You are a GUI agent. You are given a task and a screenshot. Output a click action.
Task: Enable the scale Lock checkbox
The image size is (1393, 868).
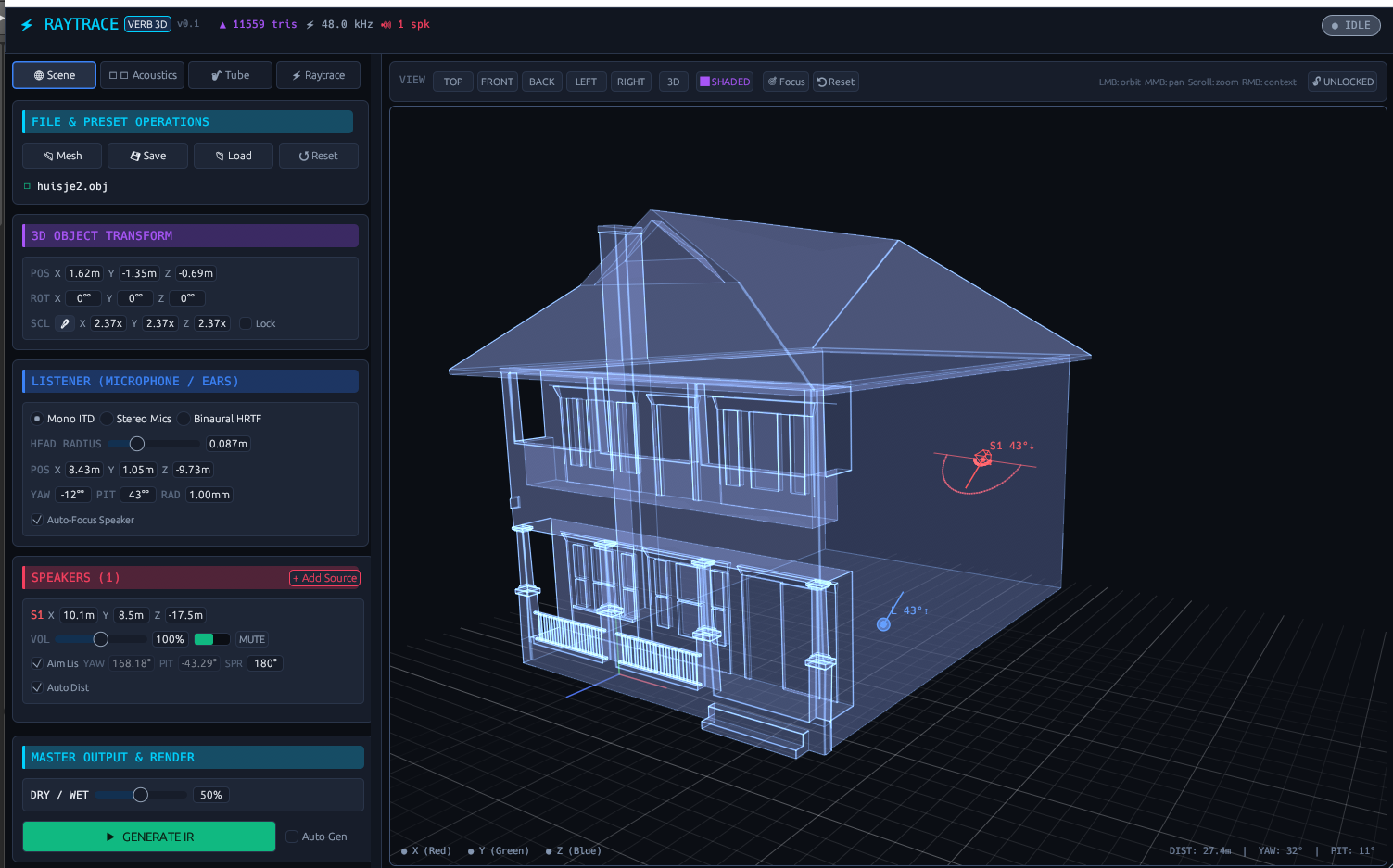(246, 323)
